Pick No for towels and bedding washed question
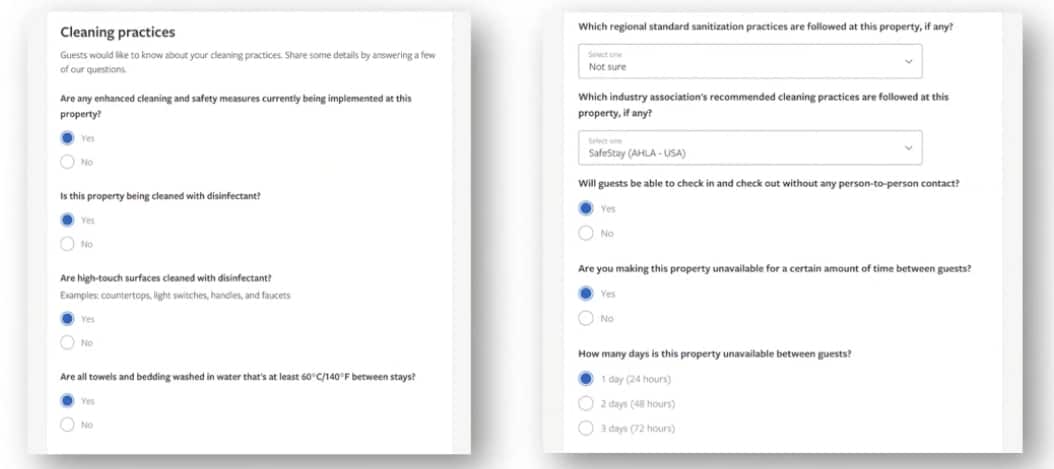 (x=67, y=425)
